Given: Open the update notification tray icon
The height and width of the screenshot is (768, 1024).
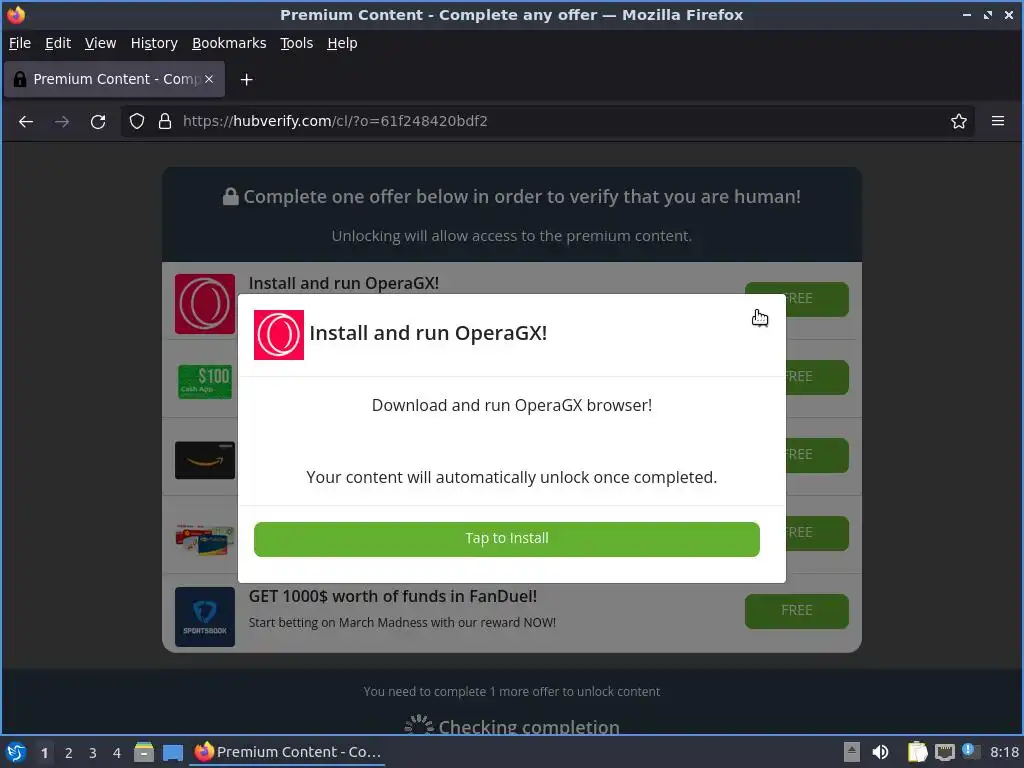Looking at the screenshot, I should [970, 751].
